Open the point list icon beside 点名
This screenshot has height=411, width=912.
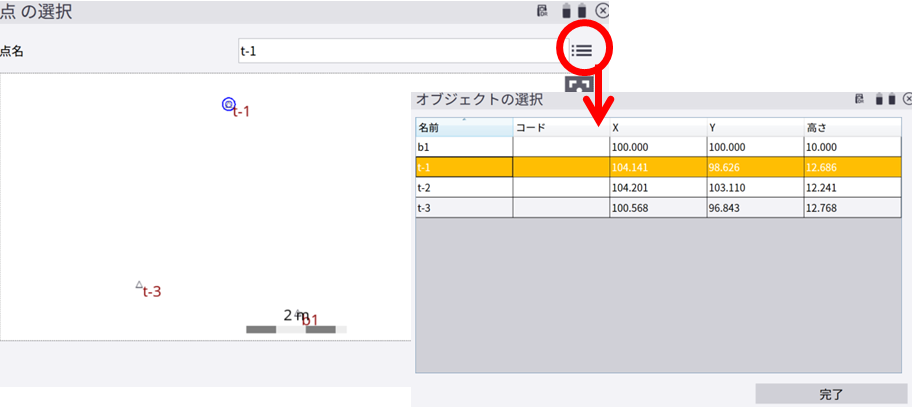point(582,50)
